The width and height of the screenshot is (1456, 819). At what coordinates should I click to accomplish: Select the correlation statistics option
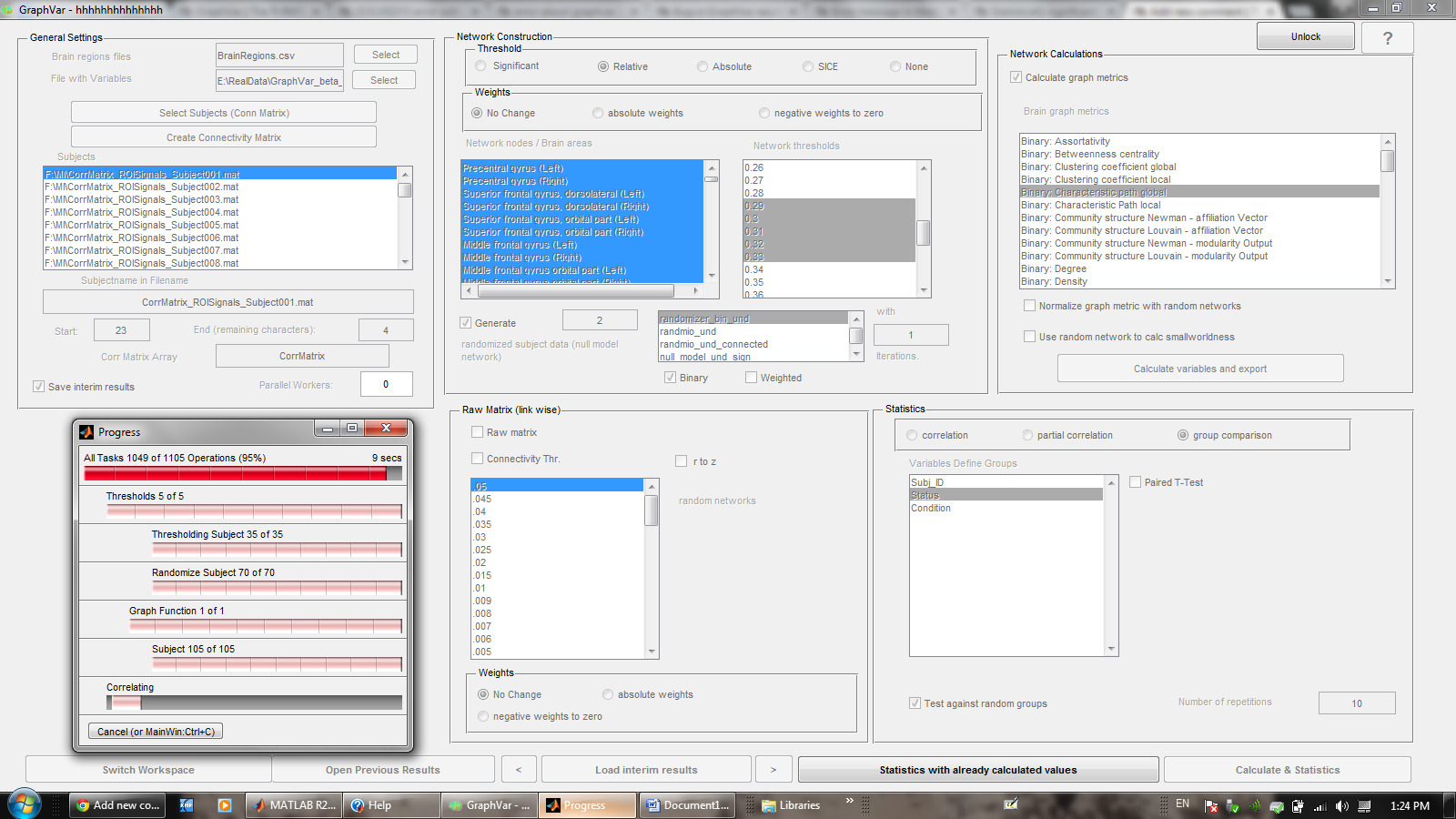pyautogui.click(x=912, y=435)
